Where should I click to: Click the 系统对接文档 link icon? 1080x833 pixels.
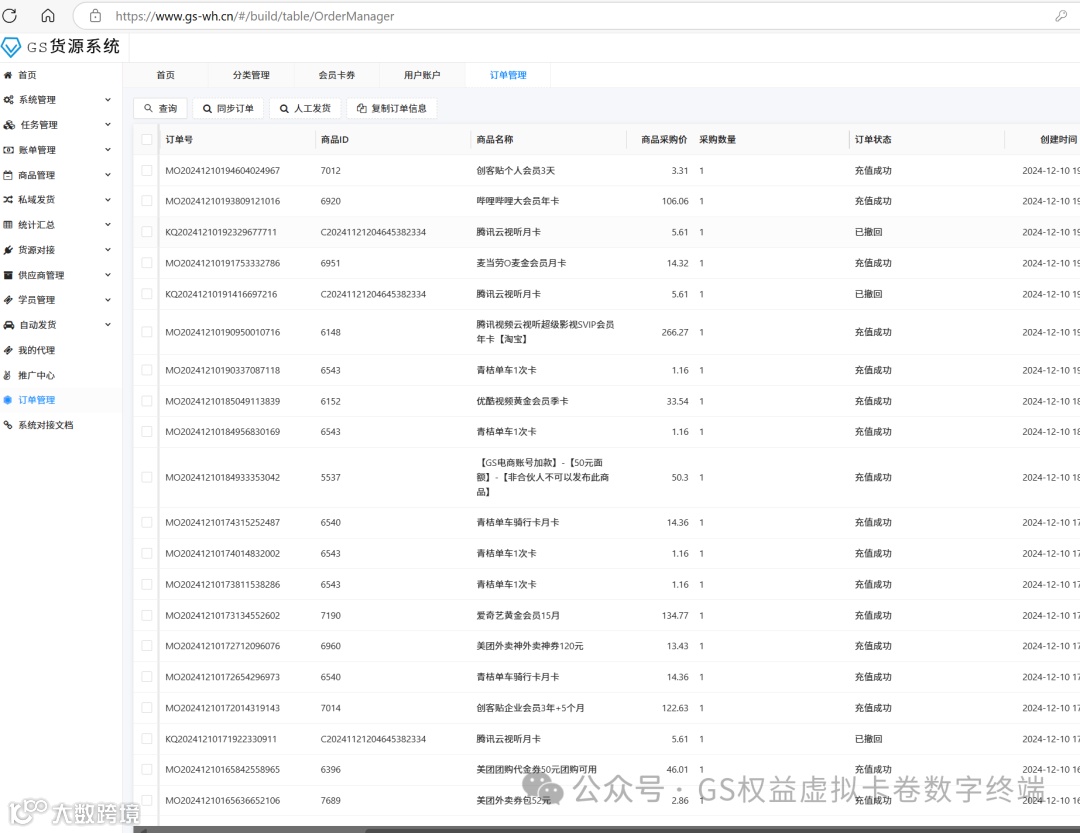pos(8,425)
